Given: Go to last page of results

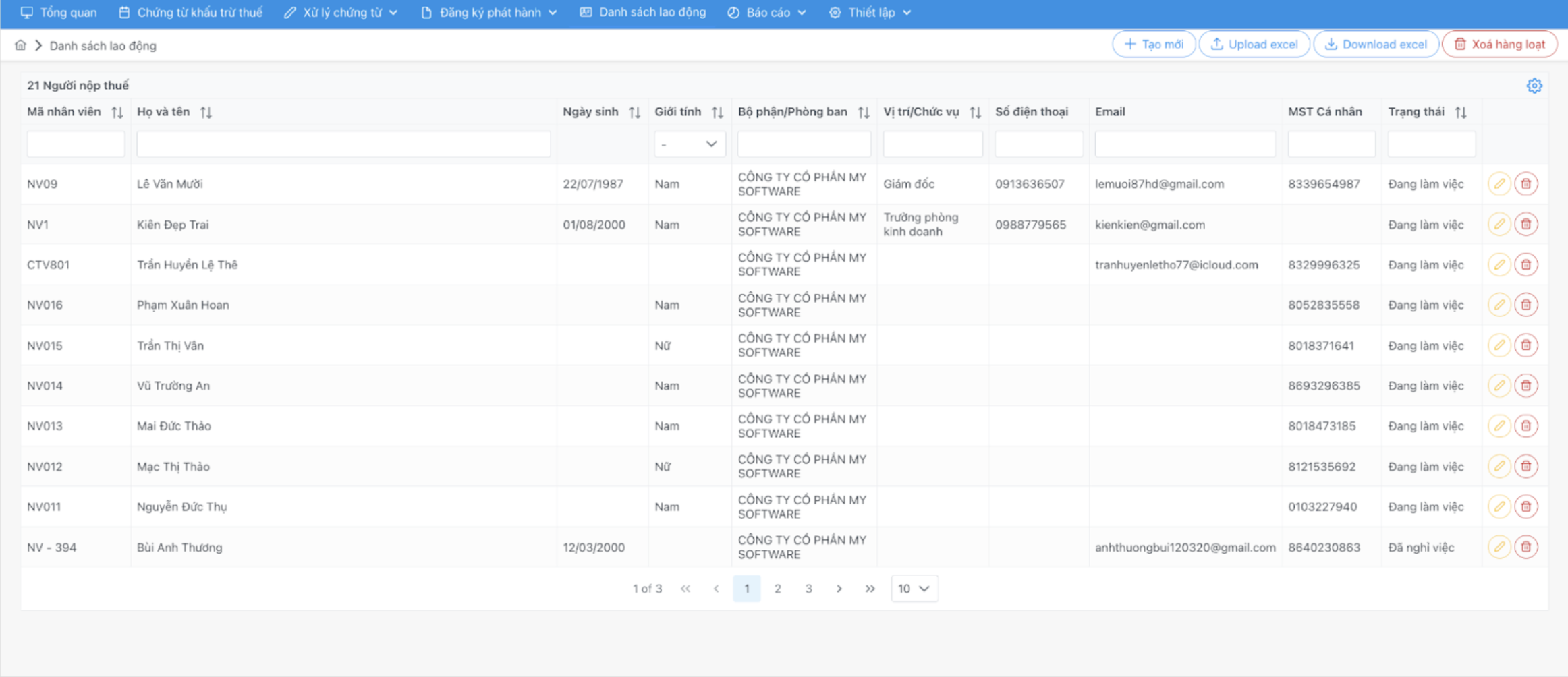Looking at the screenshot, I should pyautogui.click(x=870, y=589).
